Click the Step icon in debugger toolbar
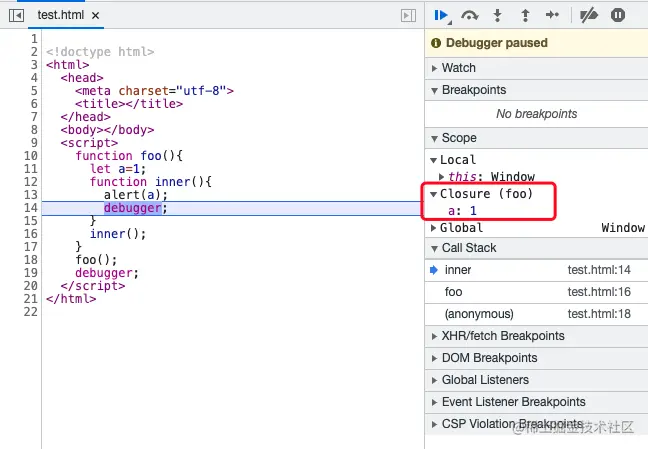Image resolution: width=648 pixels, height=449 pixels. pyautogui.click(x=552, y=15)
